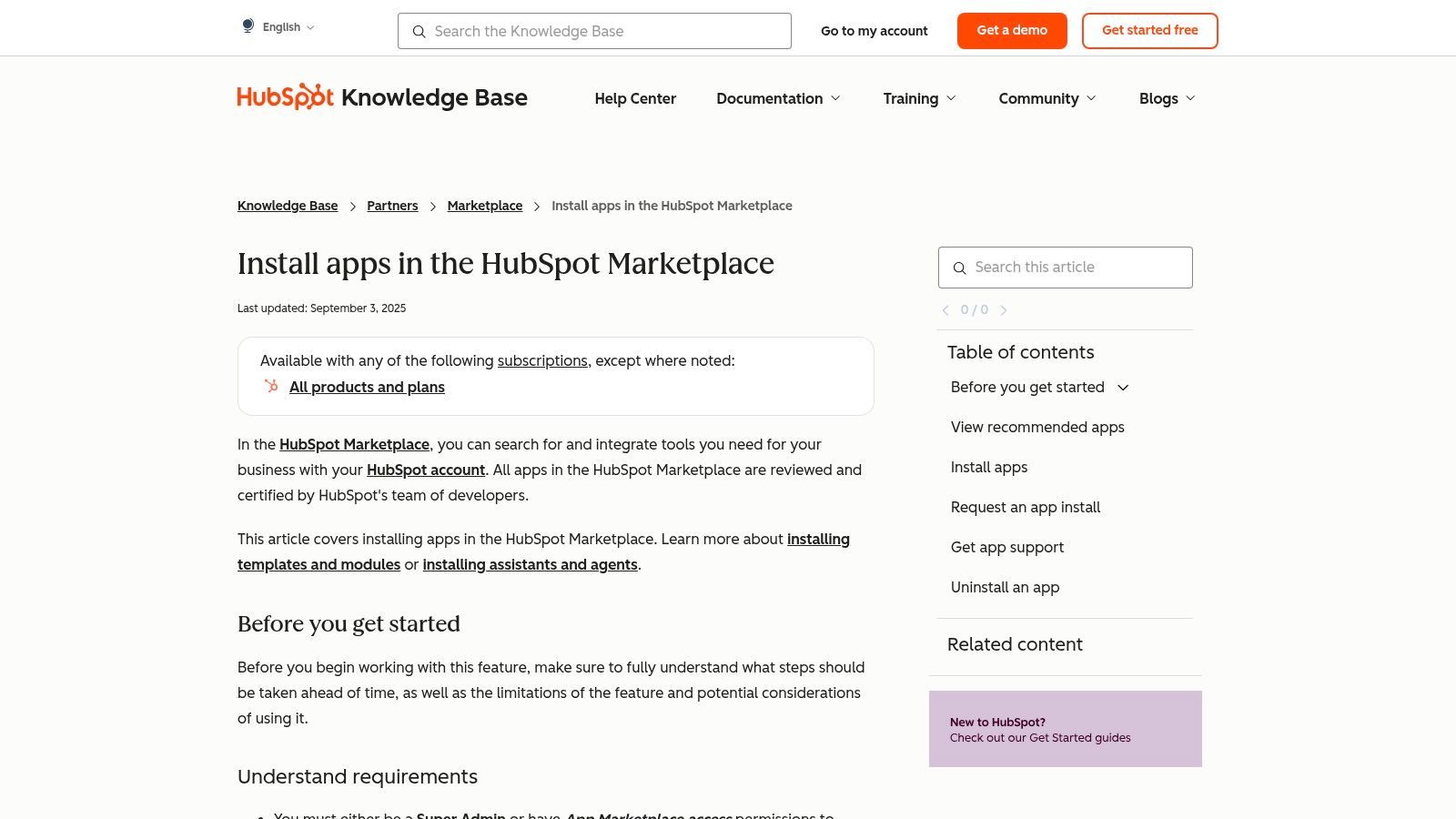Click the "subscriptions" link in the availability box
The height and width of the screenshot is (819, 1456).
541,360
